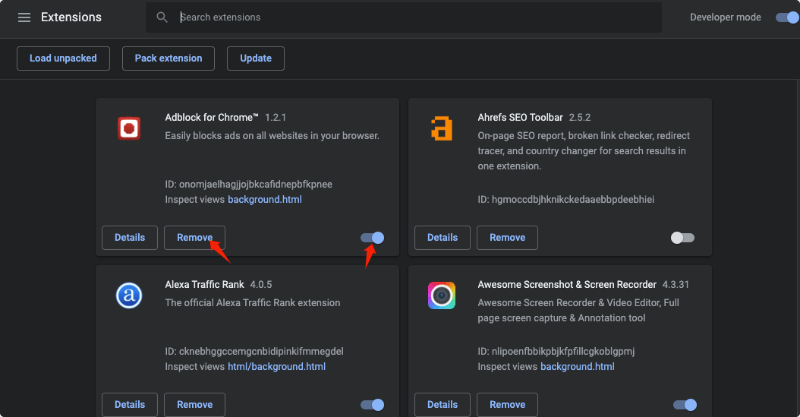800x417 pixels.
Task: Open Details for Ahrefs SEO Toolbar
Action: tap(442, 237)
